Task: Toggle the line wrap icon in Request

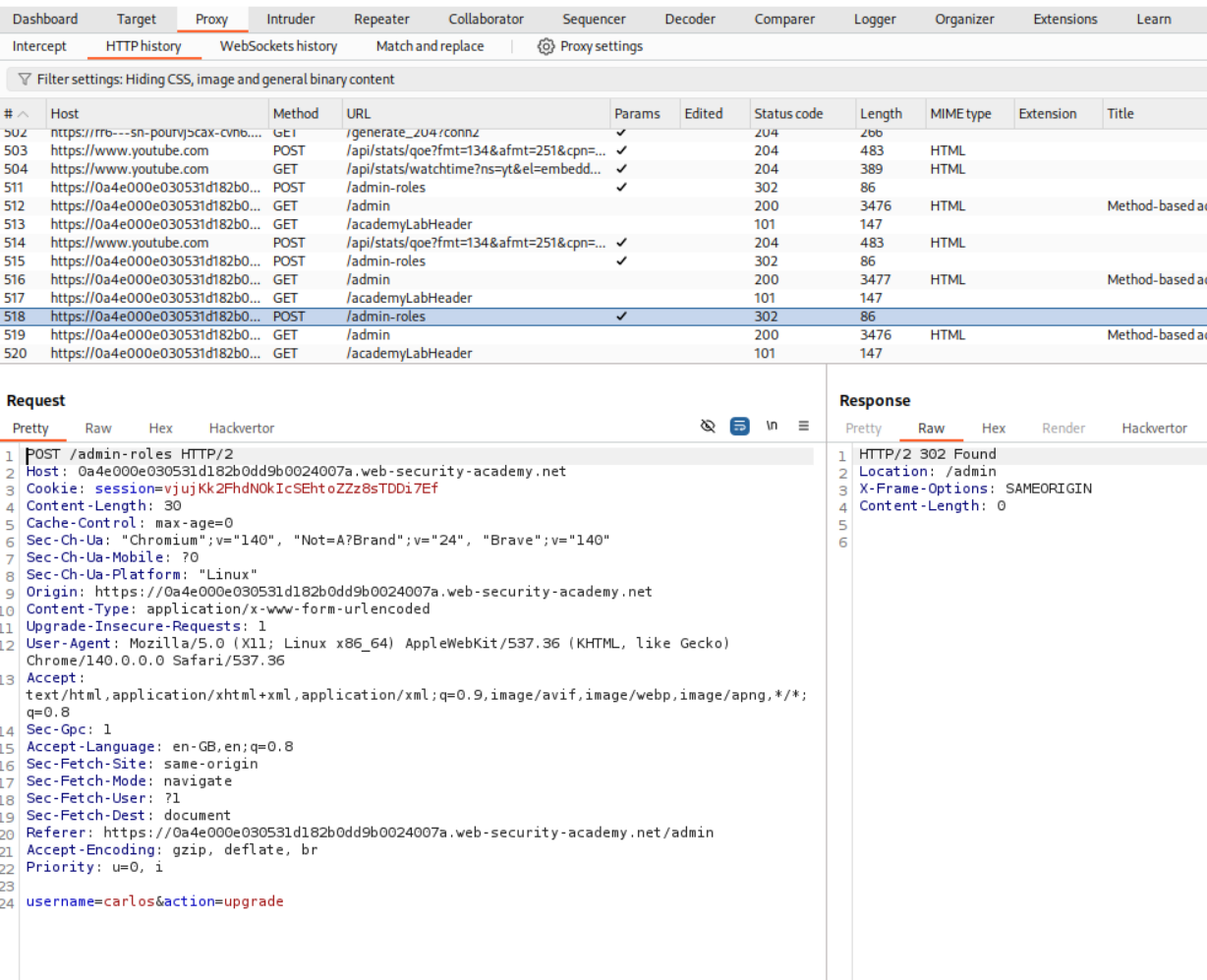Action: click(x=739, y=426)
